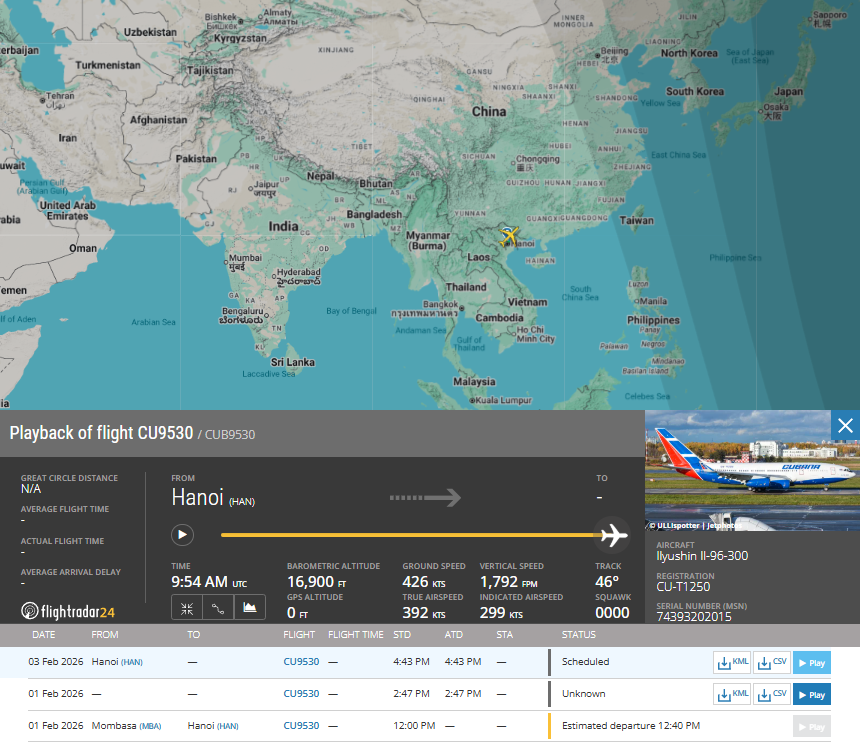
Task: Download KML for 01 Feb 2026 Unknown flight
Action: 732,694
